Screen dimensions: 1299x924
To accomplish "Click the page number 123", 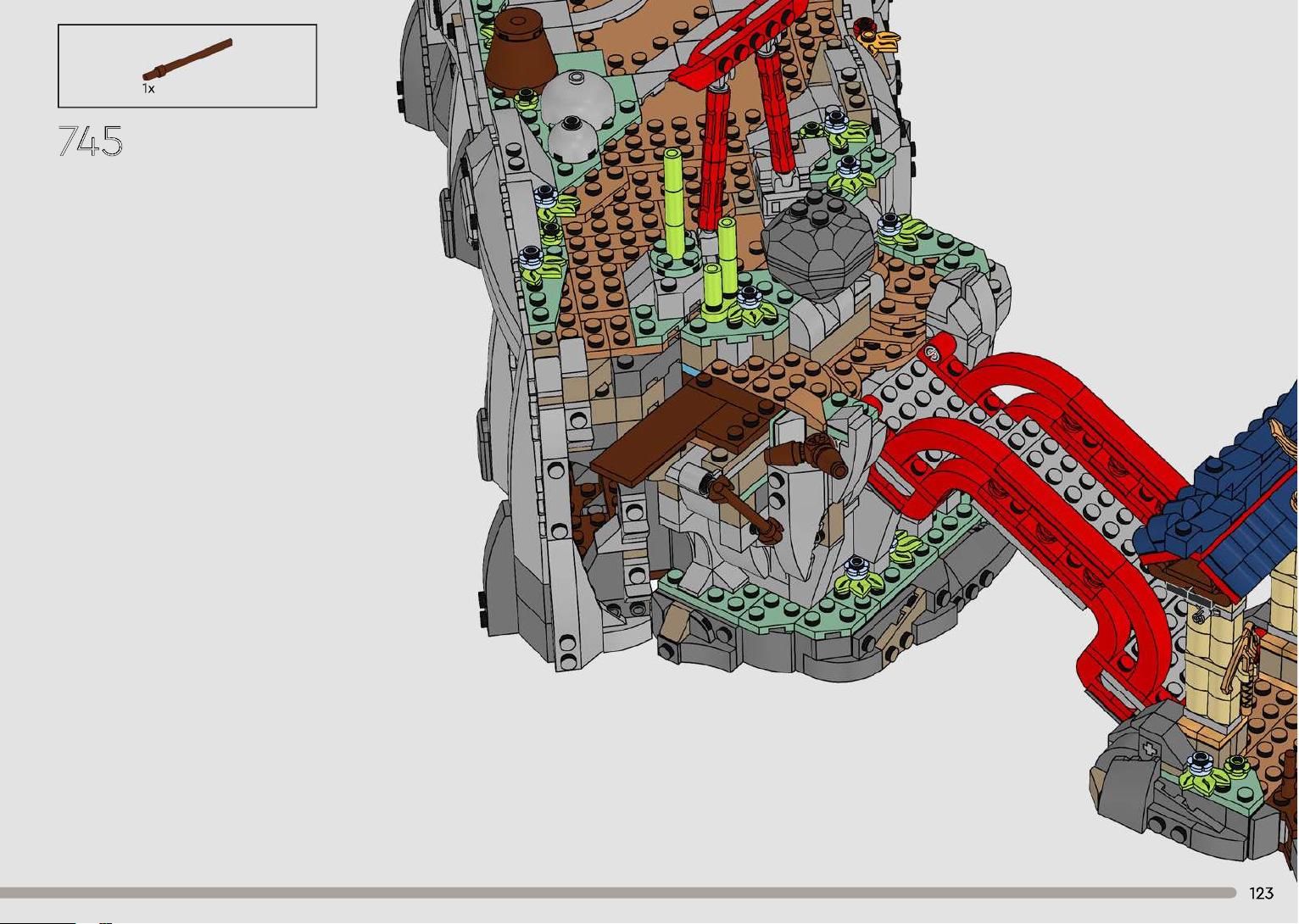I will 1261,893.
